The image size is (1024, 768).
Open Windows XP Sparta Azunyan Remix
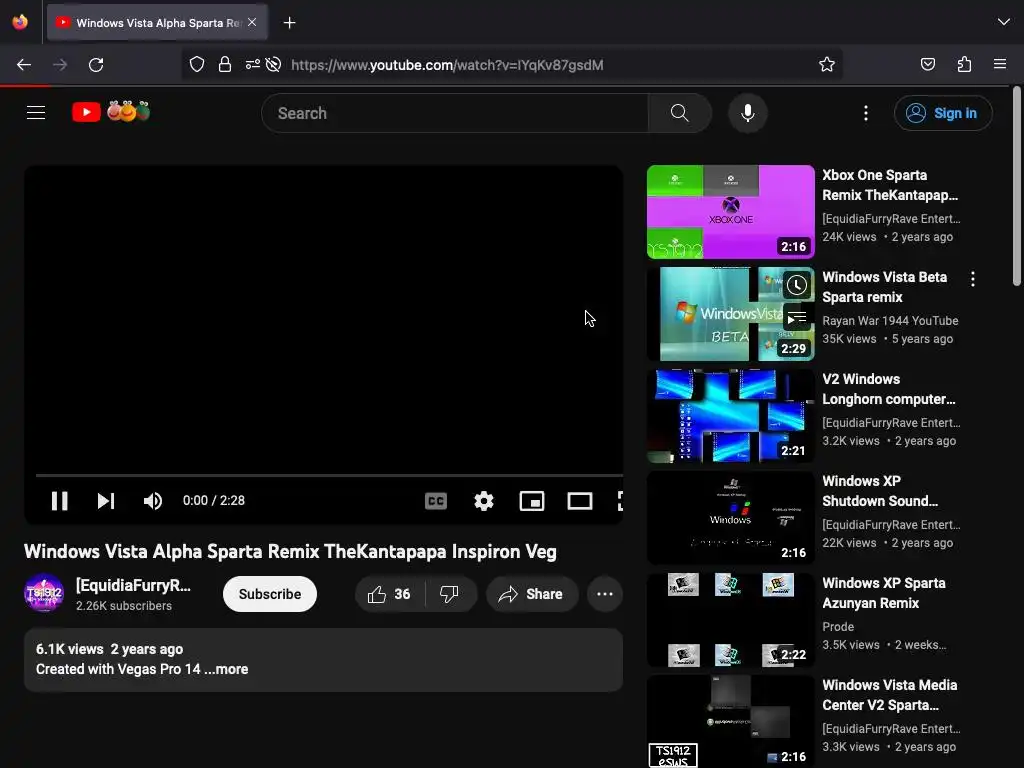coord(884,593)
